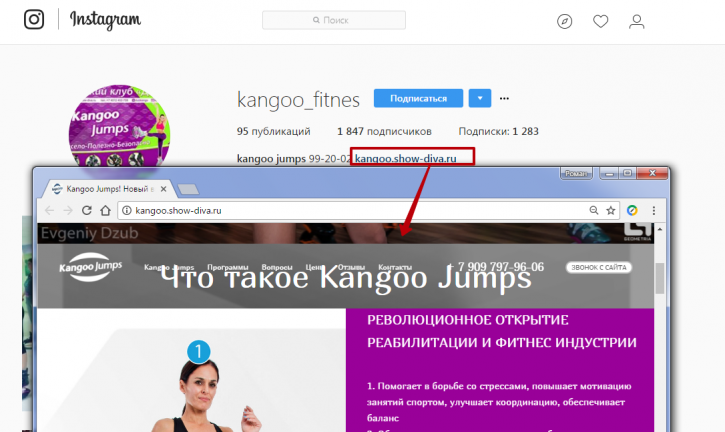Click the Kangoo Jumps site logo
The width and height of the screenshot is (725, 432).
click(x=91, y=267)
